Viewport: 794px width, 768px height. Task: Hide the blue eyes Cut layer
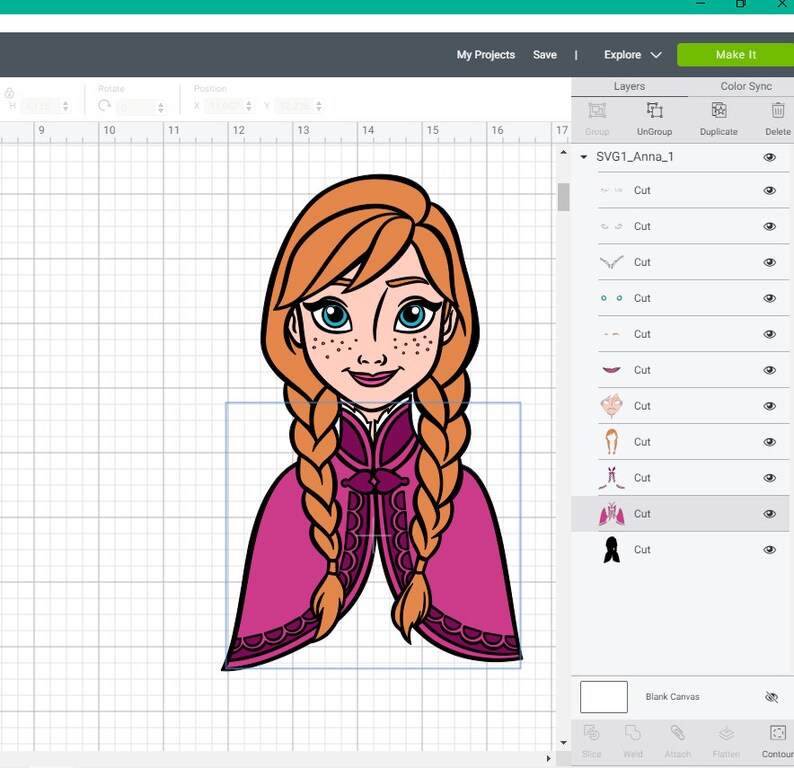coord(769,298)
